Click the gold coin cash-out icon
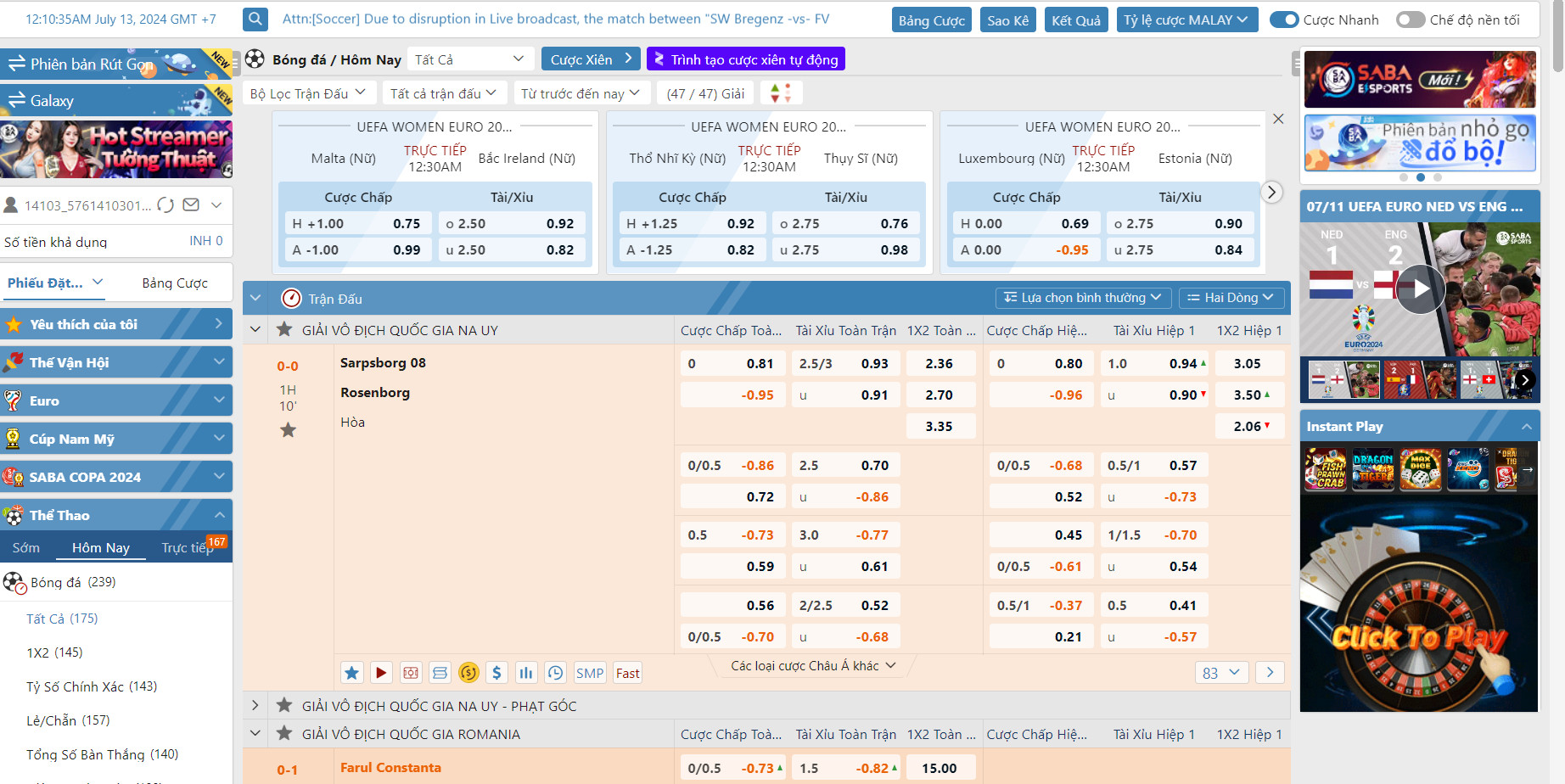Viewport: 1565px width, 784px height. click(x=468, y=673)
